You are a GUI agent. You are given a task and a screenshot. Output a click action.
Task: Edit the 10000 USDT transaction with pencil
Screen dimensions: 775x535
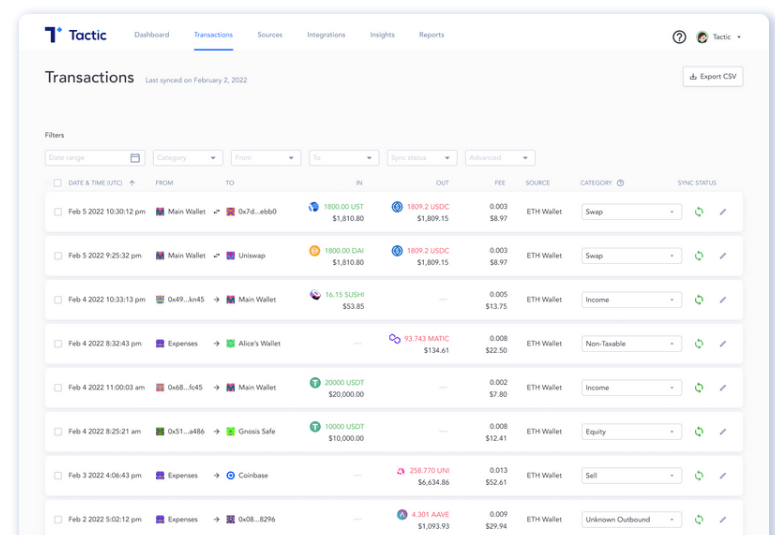pyautogui.click(x=723, y=432)
